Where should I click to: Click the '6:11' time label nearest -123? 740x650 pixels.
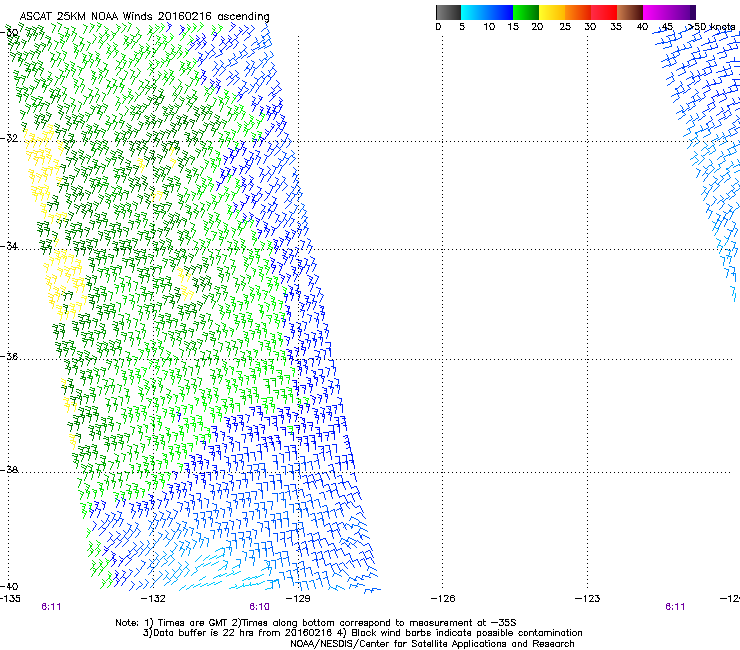pos(675,607)
